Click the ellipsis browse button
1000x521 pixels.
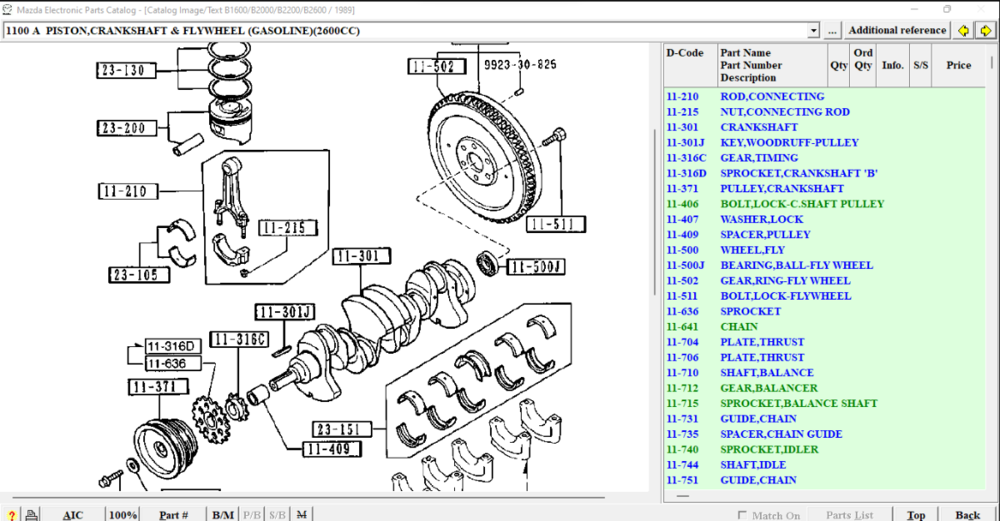click(x=832, y=31)
